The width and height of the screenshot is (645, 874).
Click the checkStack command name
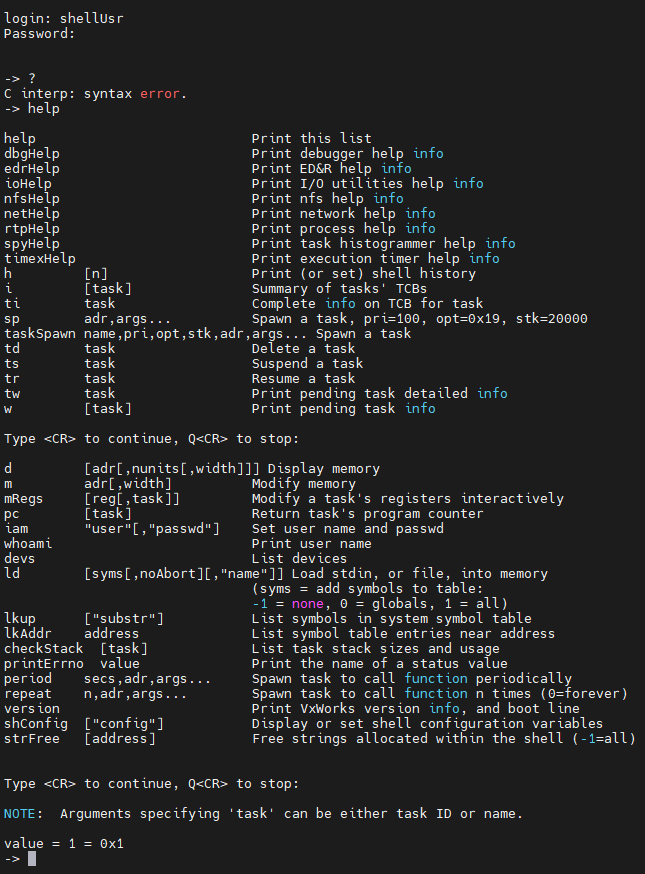click(x=44, y=649)
